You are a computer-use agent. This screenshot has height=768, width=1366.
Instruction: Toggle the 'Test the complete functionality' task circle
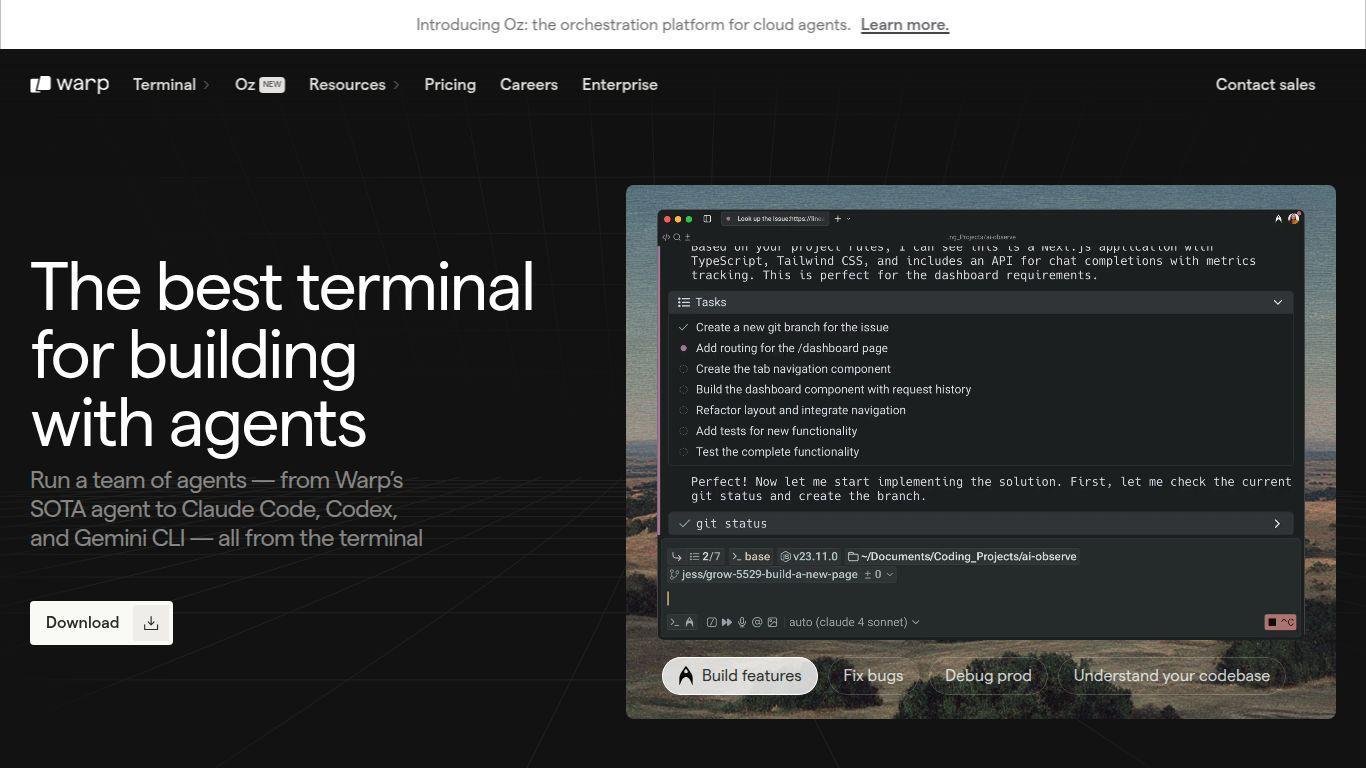tap(684, 452)
